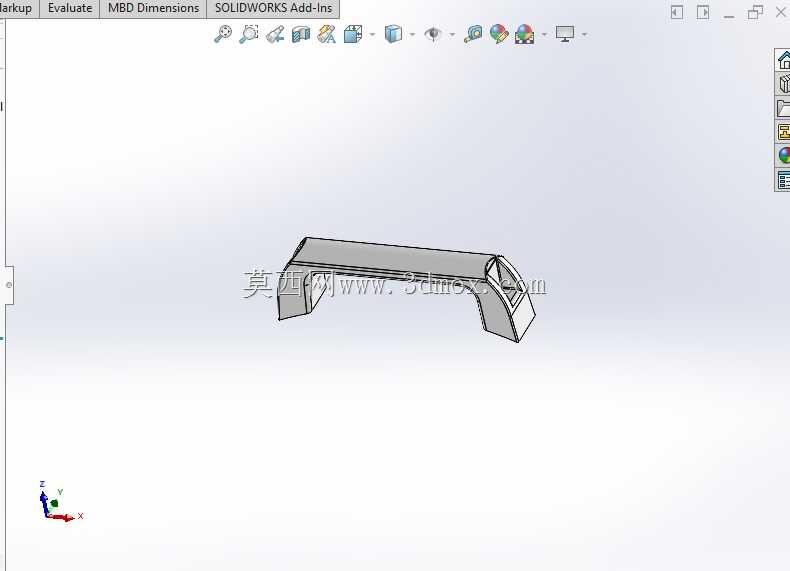Screen dimensions: 790x571
Task: Open the View Palette task pane
Action: (x=783, y=132)
